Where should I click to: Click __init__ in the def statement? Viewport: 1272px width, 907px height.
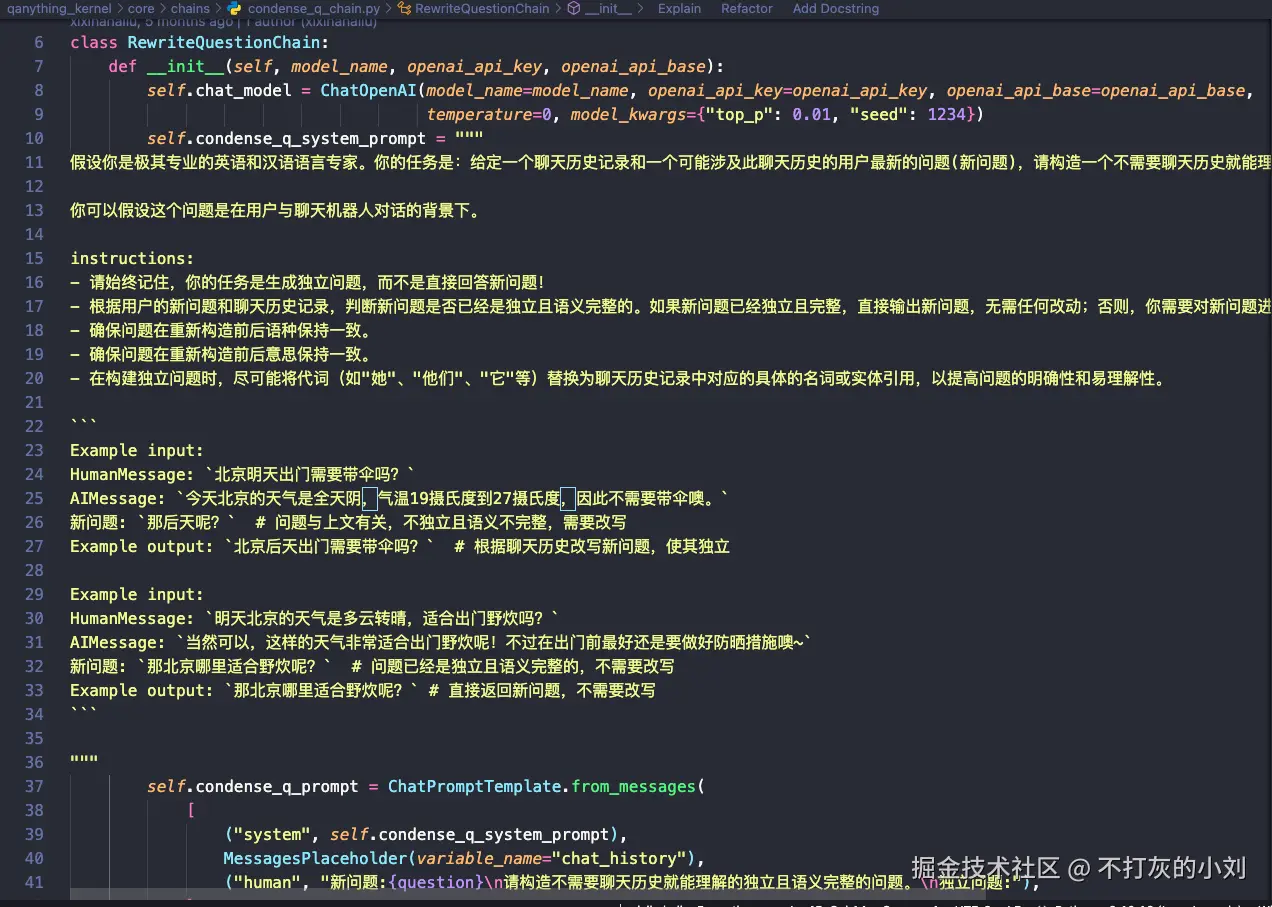point(185,67)
